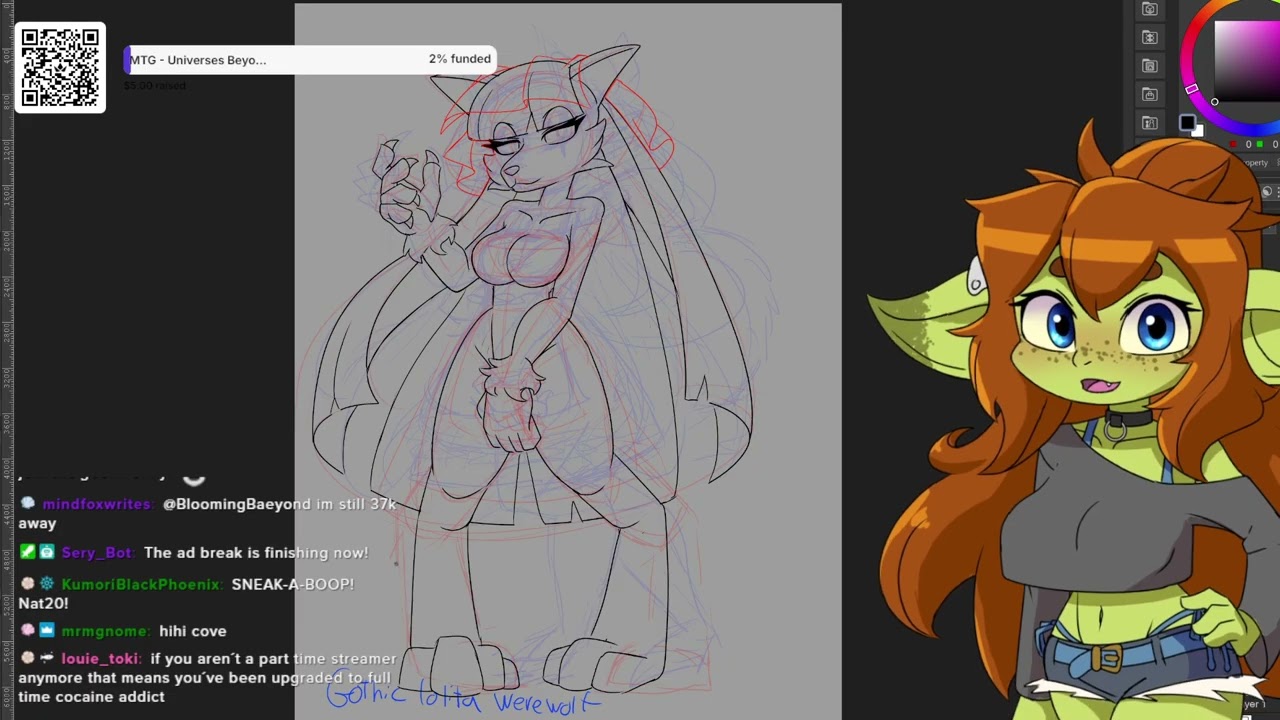
Task: Open the second material folder icon with flower symbol
Action: point(1149,38)
